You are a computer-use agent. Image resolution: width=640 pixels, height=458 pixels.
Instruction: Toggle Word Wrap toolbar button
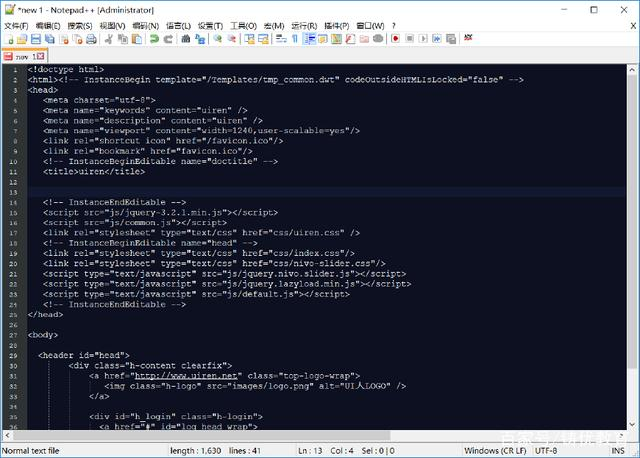click(281, 39)
